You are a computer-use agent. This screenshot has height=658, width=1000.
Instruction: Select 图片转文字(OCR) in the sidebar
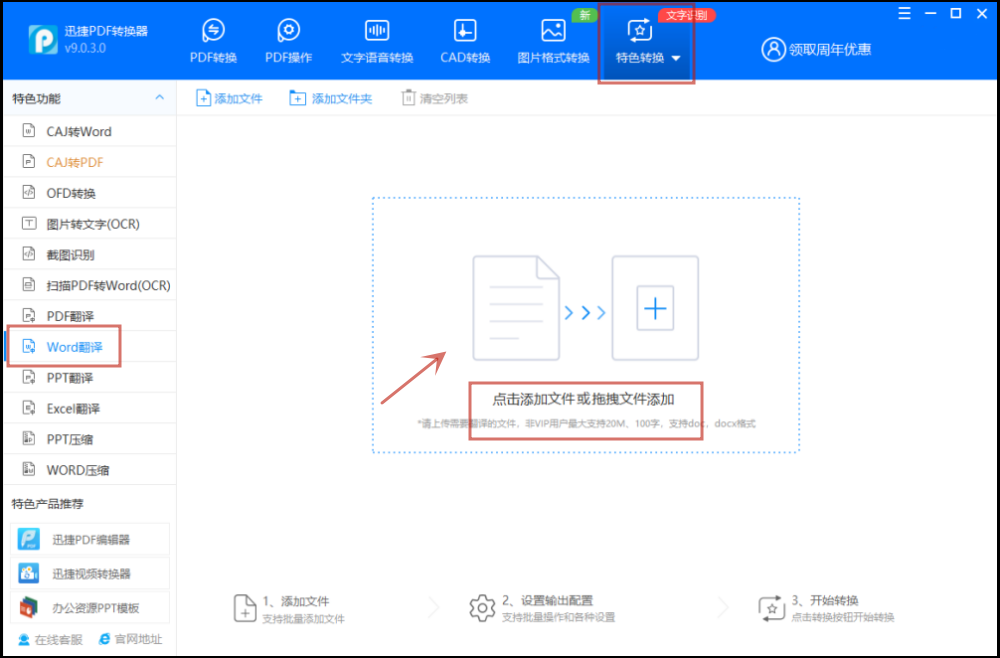pos(90,224)
